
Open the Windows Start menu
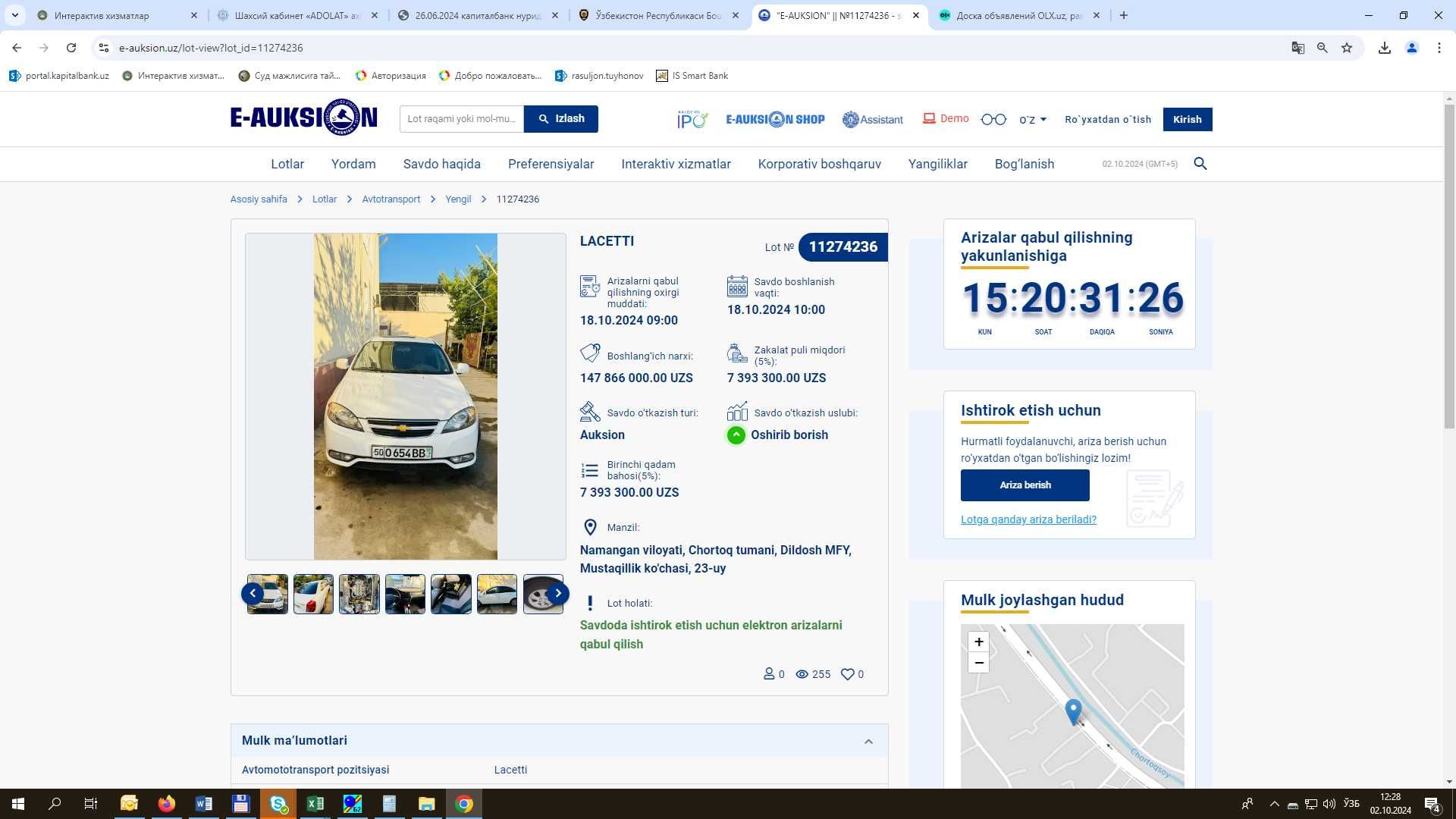point(18,804)
